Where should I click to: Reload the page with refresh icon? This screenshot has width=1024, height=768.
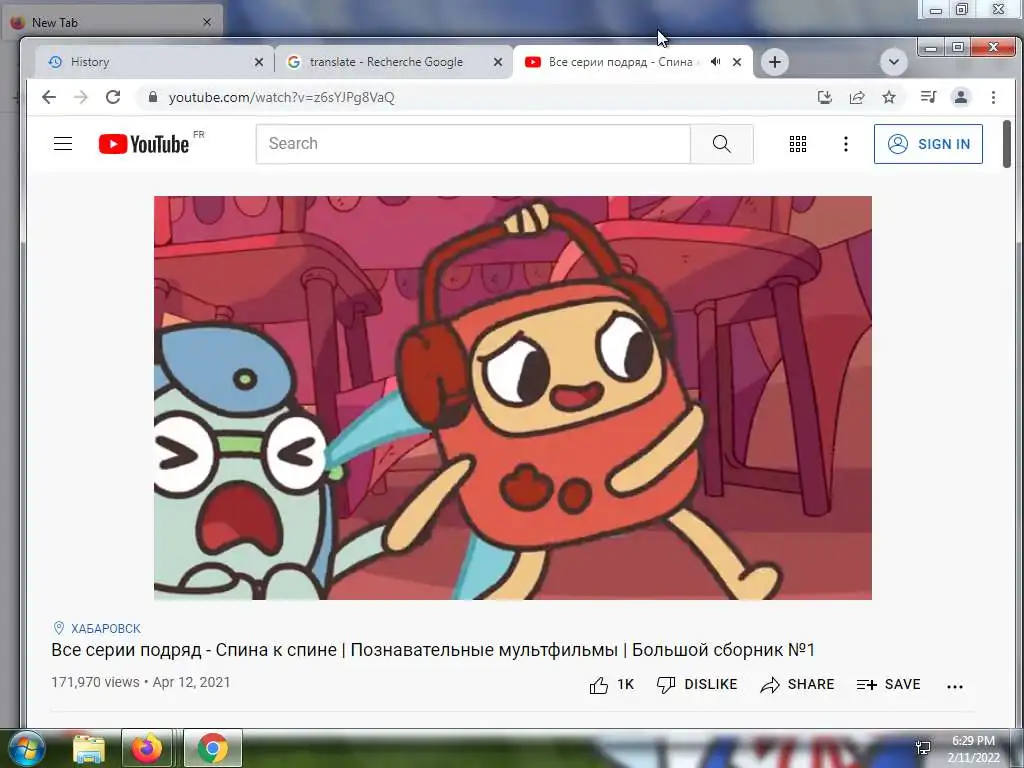pyautogui.click(x=113, y=97)
